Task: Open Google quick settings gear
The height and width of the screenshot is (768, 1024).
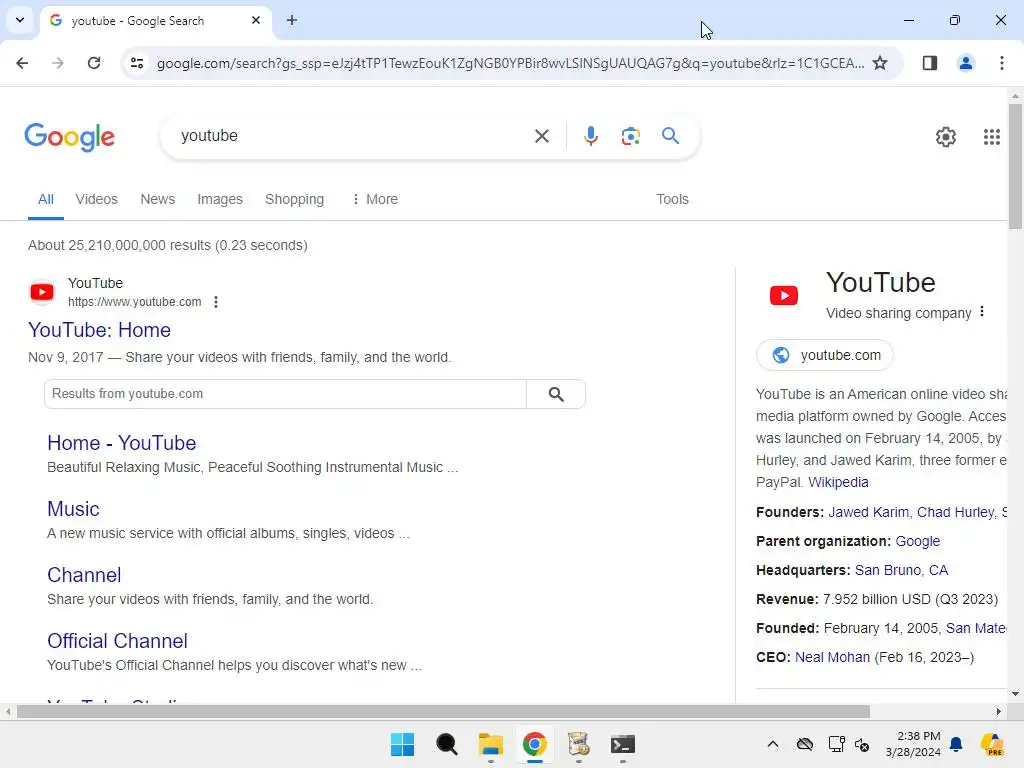Action: [946, 136]
